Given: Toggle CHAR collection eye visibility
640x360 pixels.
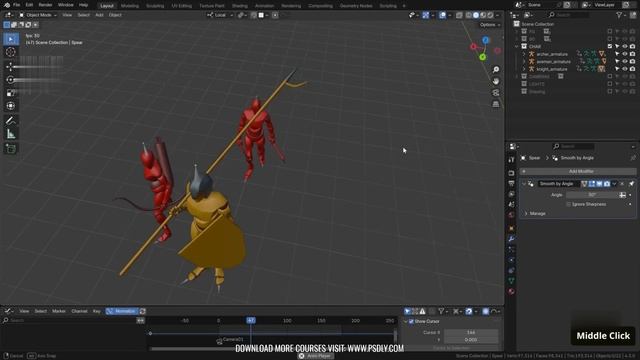Looking at the screenshot, I should pos(624,47).
